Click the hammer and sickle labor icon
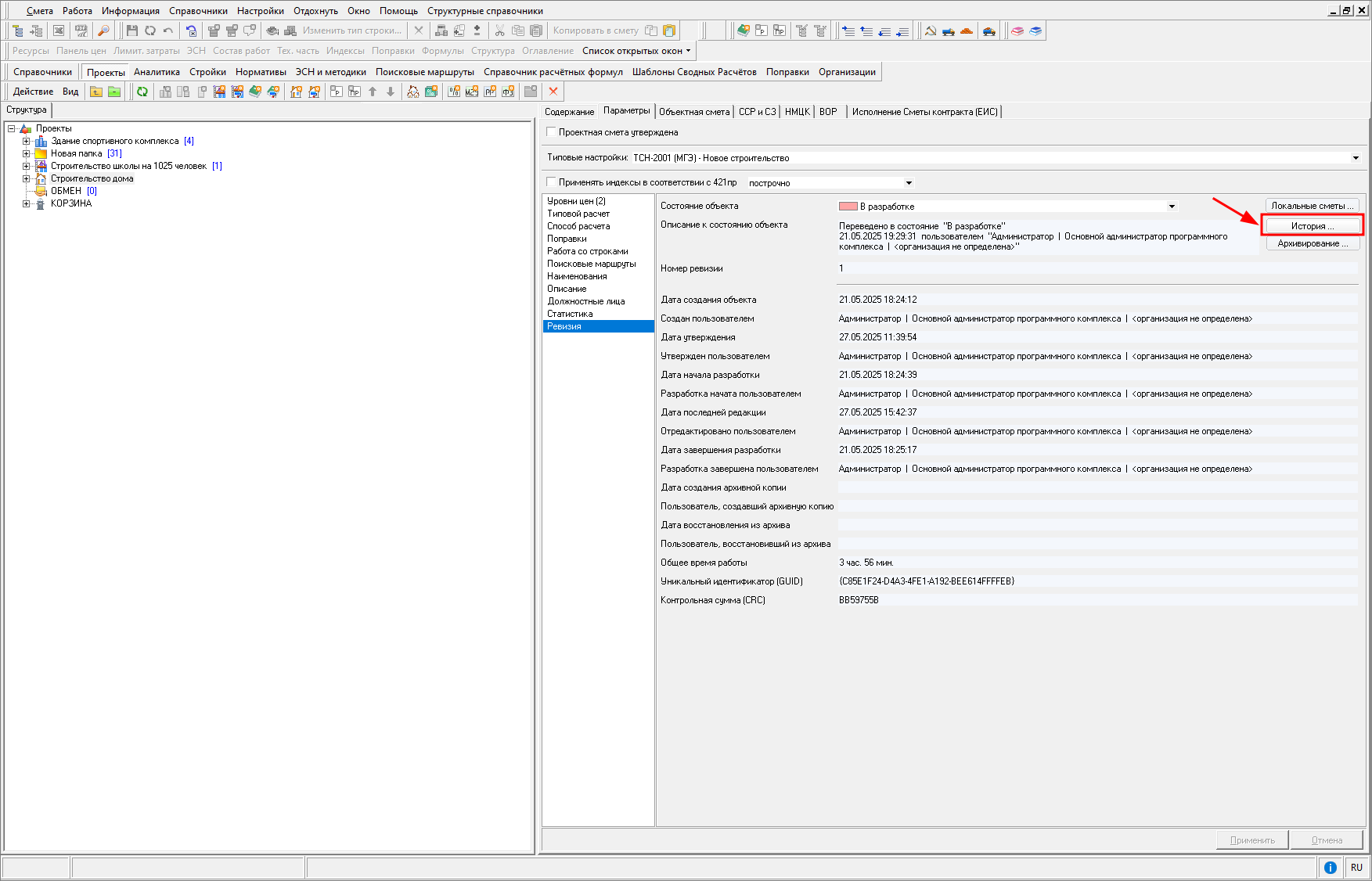1372x881 pixels. (x=931, y=31)
